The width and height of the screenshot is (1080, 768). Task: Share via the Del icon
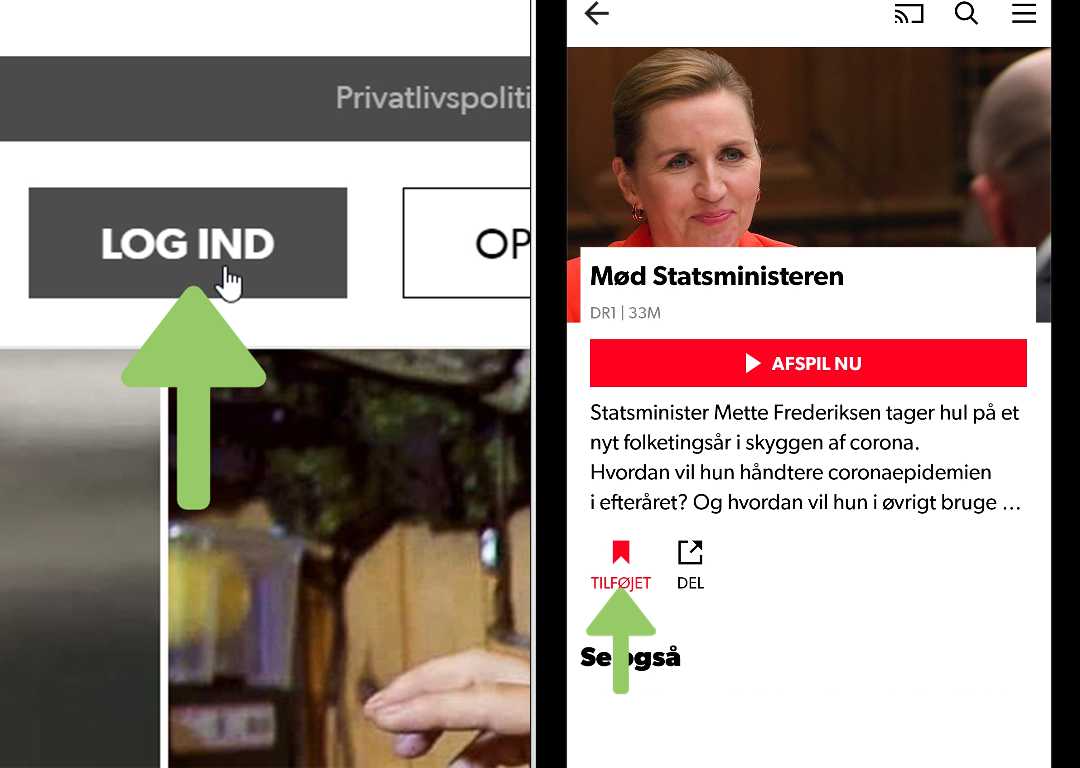[x=690, y=552]
